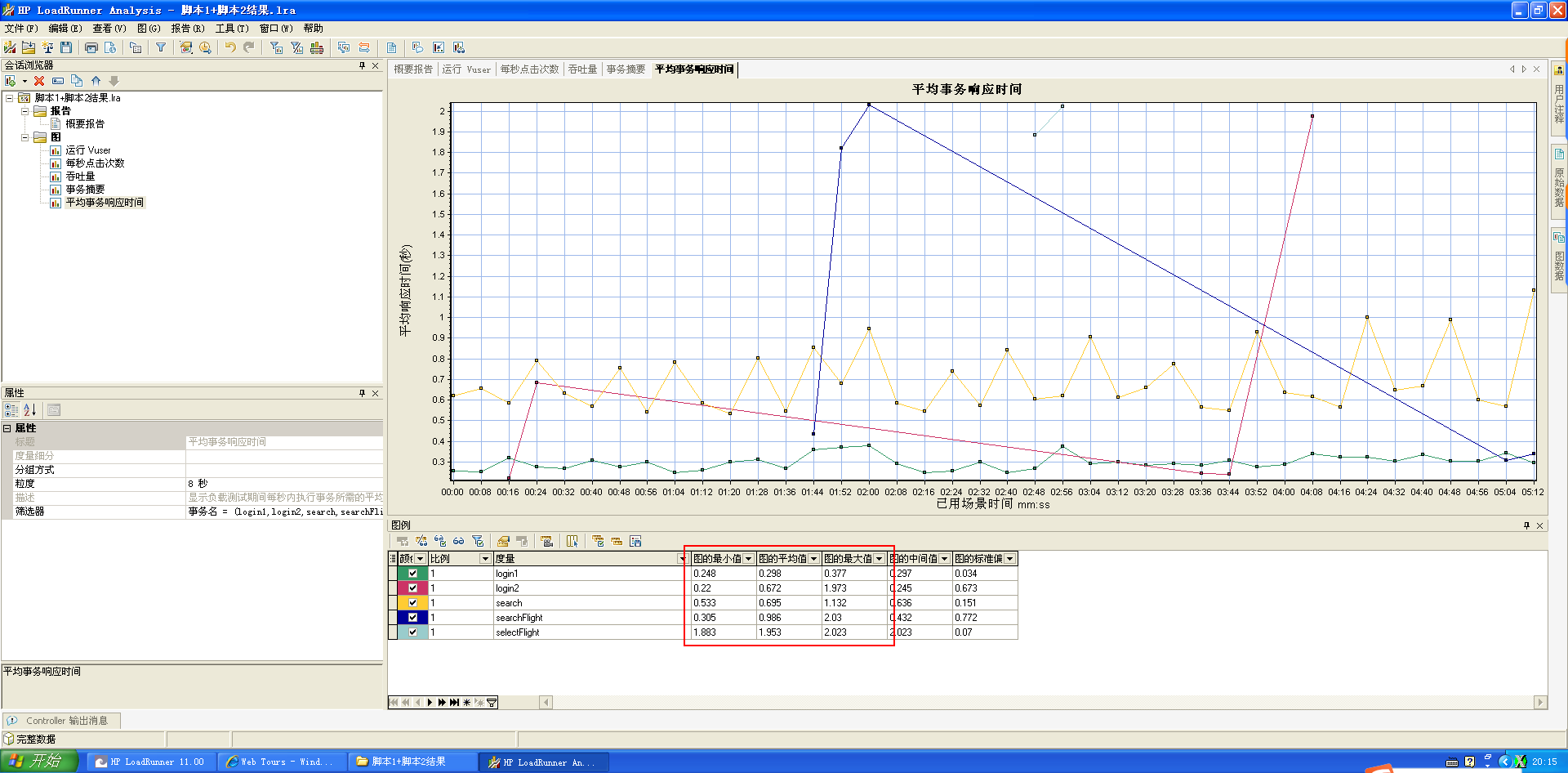Collapse the 报告 tree folder
The image size is (1568, 773).
(x=25, y=111)
